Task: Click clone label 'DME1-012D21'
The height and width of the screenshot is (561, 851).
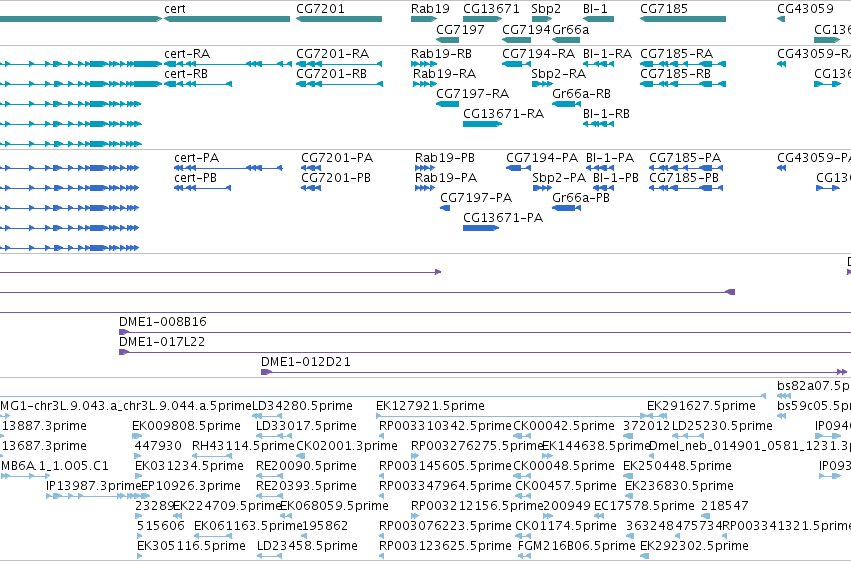Action: pyautogui.click(x=306, y=362)
